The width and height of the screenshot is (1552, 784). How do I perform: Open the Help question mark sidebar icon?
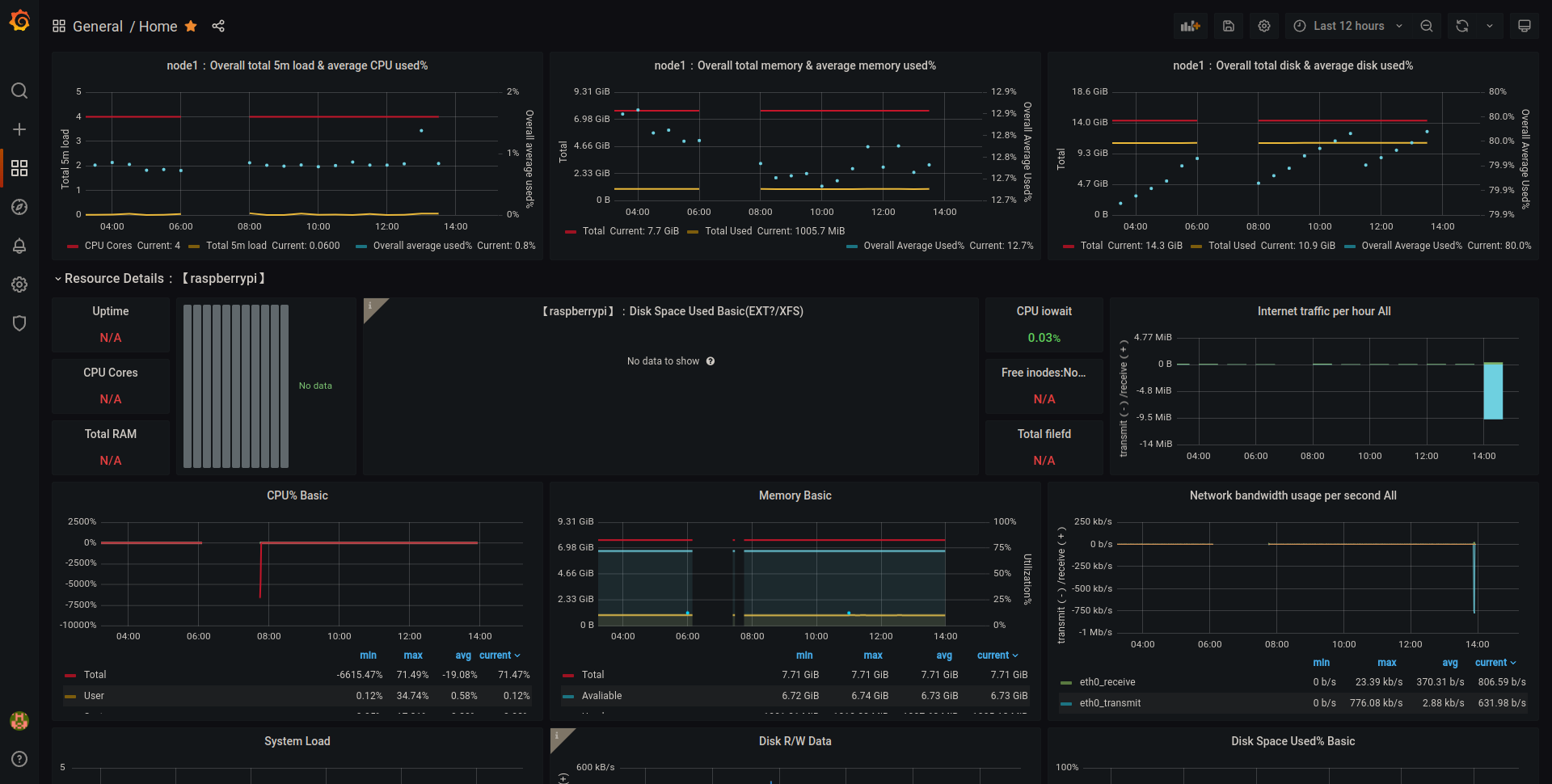click(x=19, y=759)
